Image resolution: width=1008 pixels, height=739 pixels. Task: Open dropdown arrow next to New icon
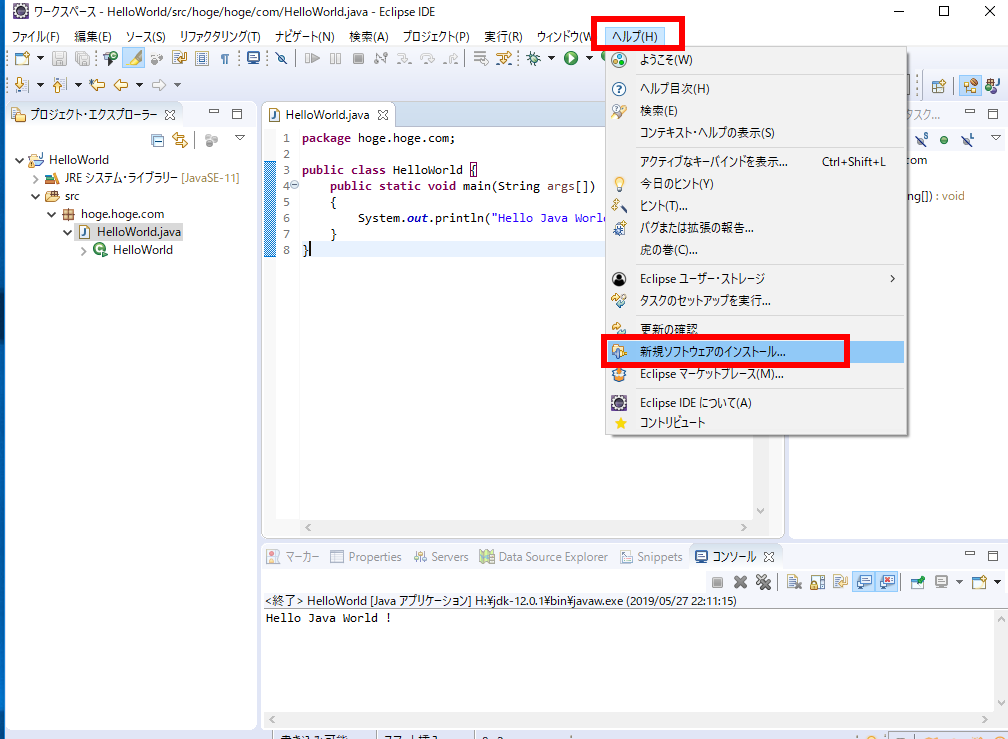click(x=40, y=58)
